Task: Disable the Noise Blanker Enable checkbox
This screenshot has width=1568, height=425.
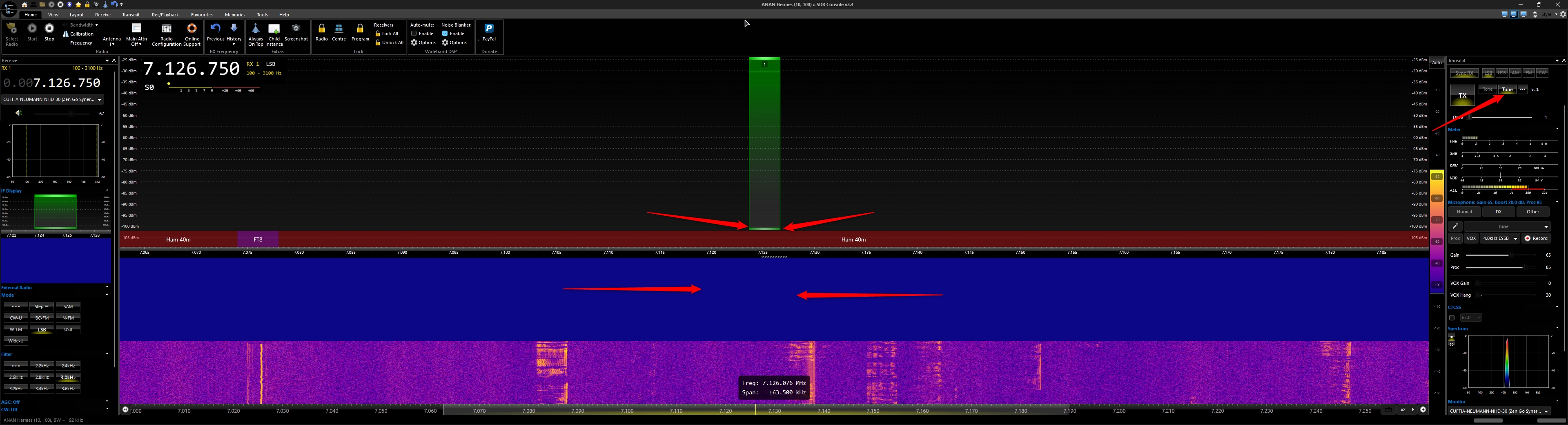Action: point(445,34)
